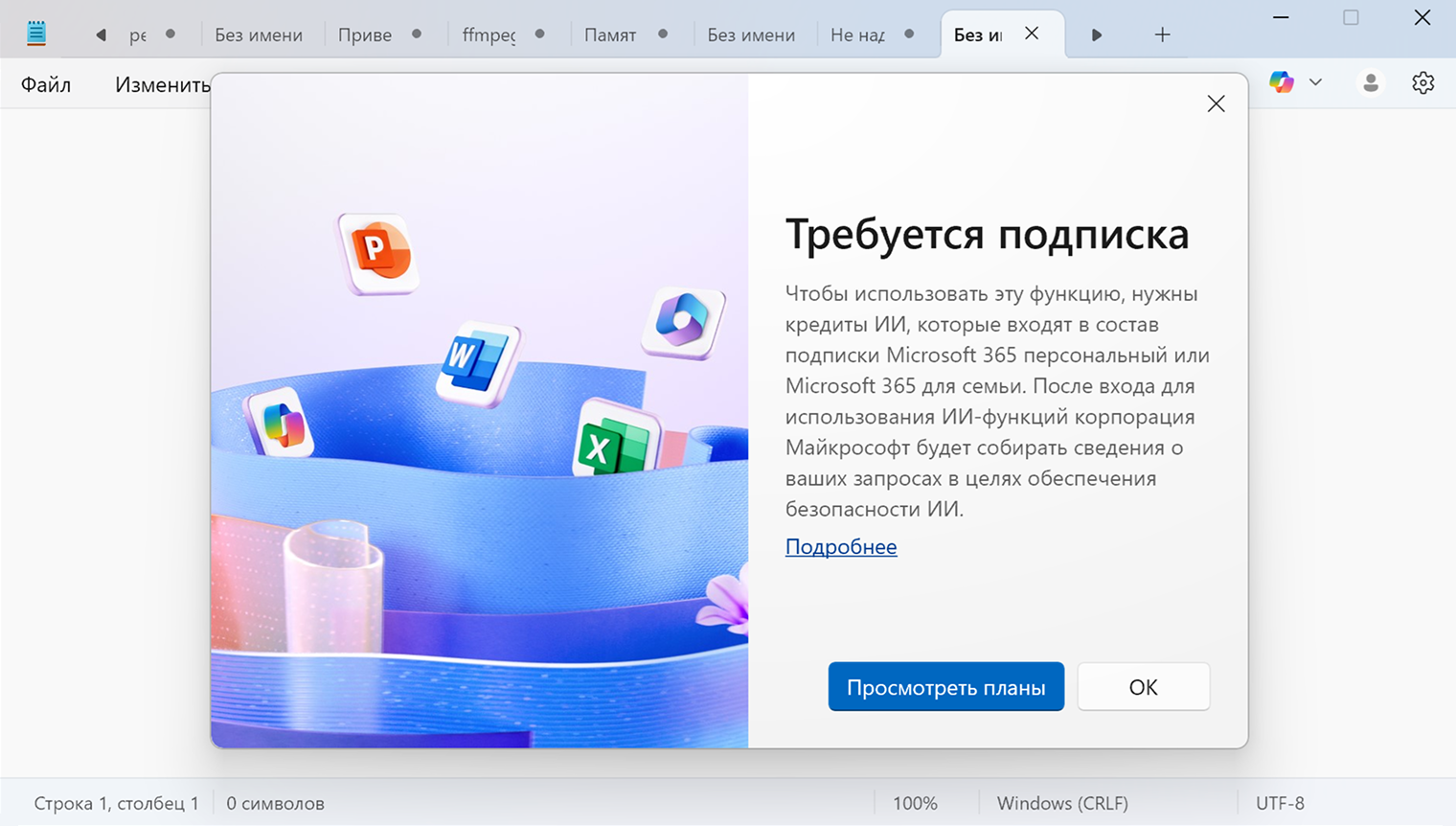Click OK in the subscription dialog
This screenshot has height=826, width=1456.
pyautogui.click(x=1144, y=687)
